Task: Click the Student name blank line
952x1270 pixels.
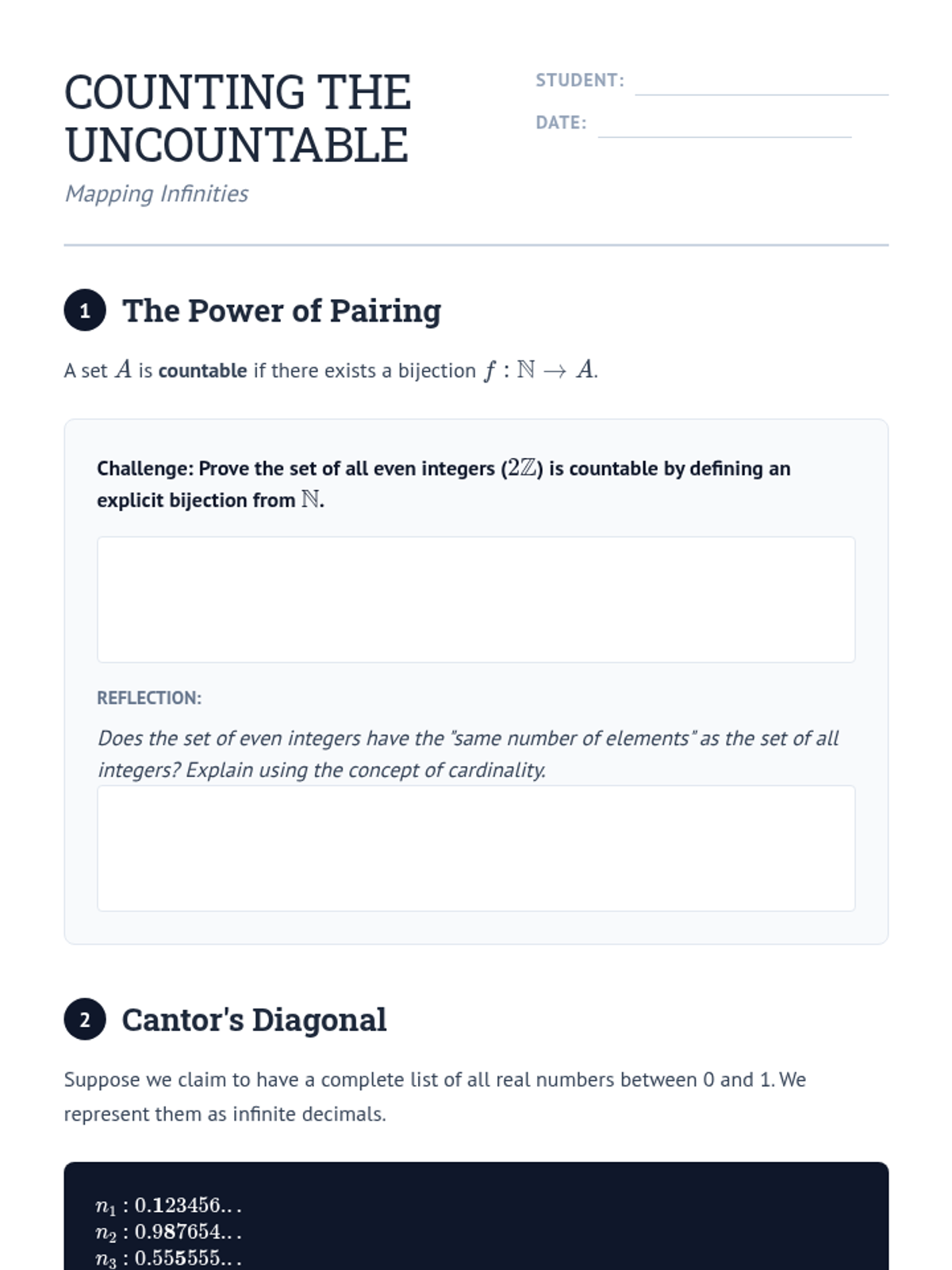Action: coord(761,83)
